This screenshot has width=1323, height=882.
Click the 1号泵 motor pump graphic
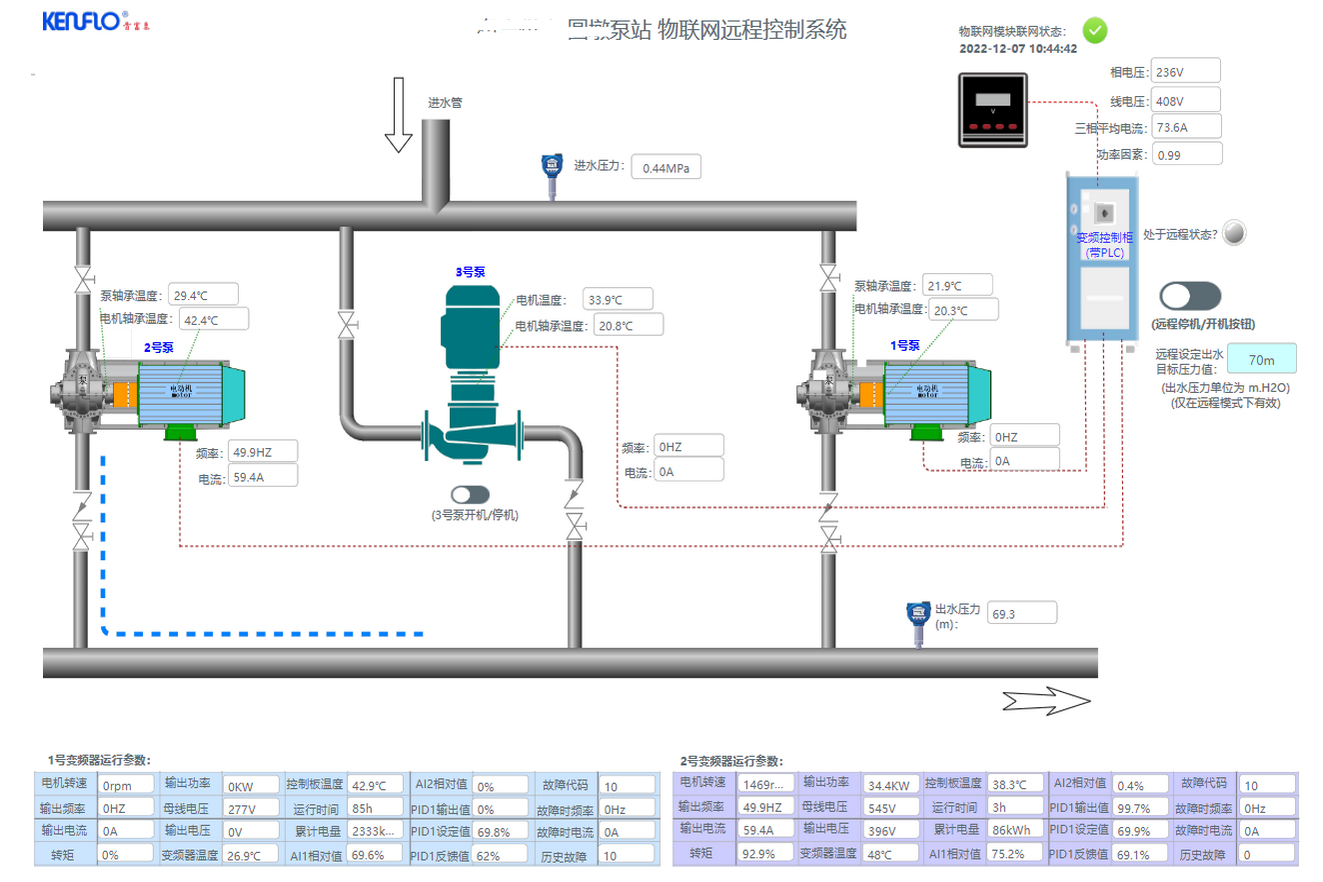[893, 392]
